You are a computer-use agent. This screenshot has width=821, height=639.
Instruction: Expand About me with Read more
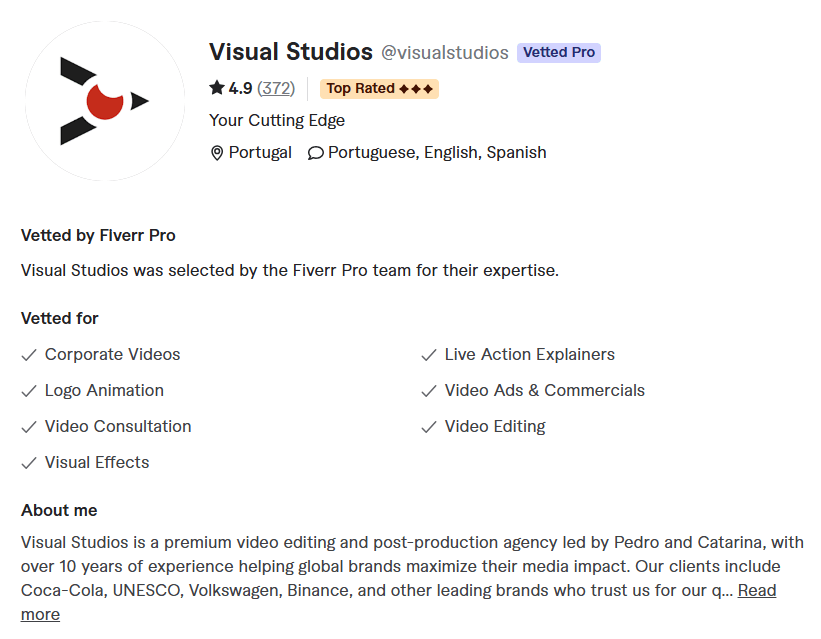[x=756, y=590]
